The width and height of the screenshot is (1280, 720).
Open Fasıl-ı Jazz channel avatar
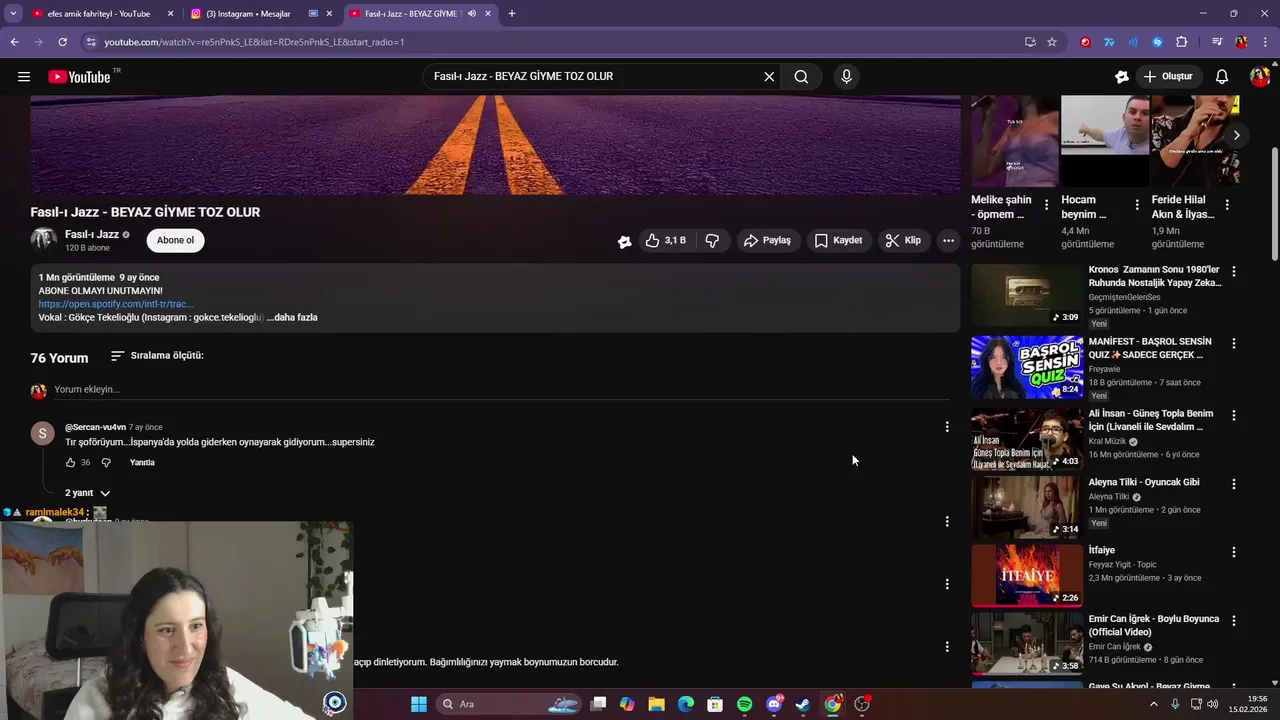coord(44,240)
